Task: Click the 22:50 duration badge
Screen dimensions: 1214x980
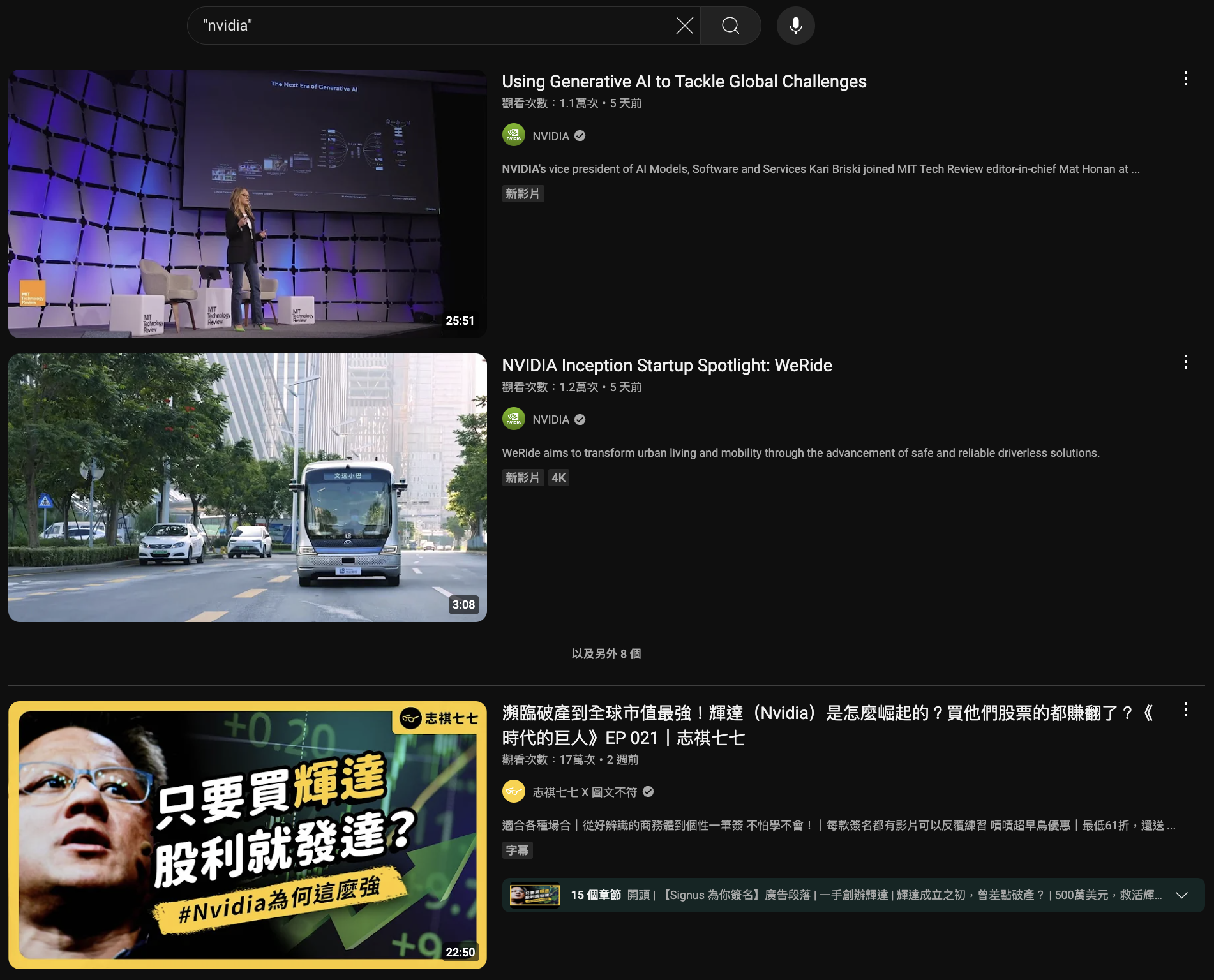Action: click(460, 953)
